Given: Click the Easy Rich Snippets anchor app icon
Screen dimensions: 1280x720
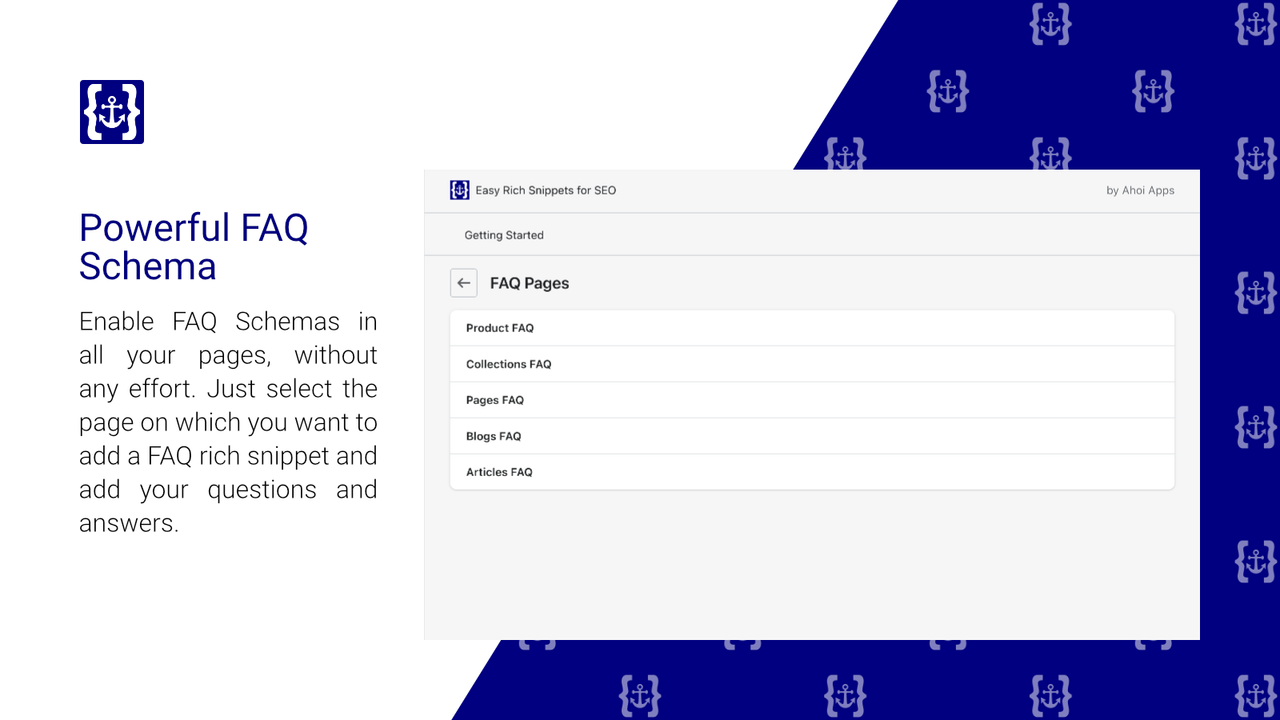Looking at the screenshot, I should pos(459,190).
